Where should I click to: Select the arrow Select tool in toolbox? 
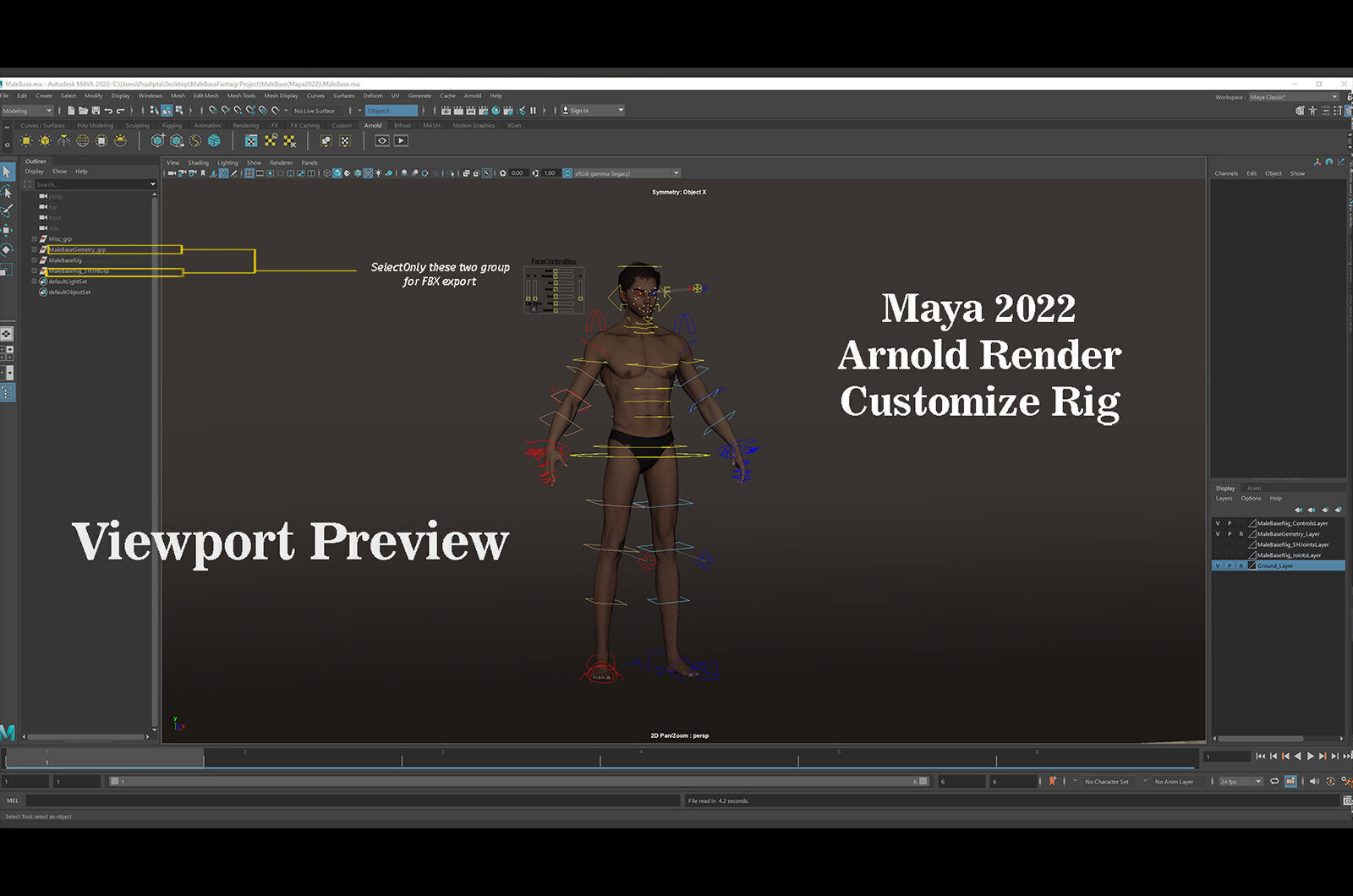pyautogui.click(x=7, y=172)
